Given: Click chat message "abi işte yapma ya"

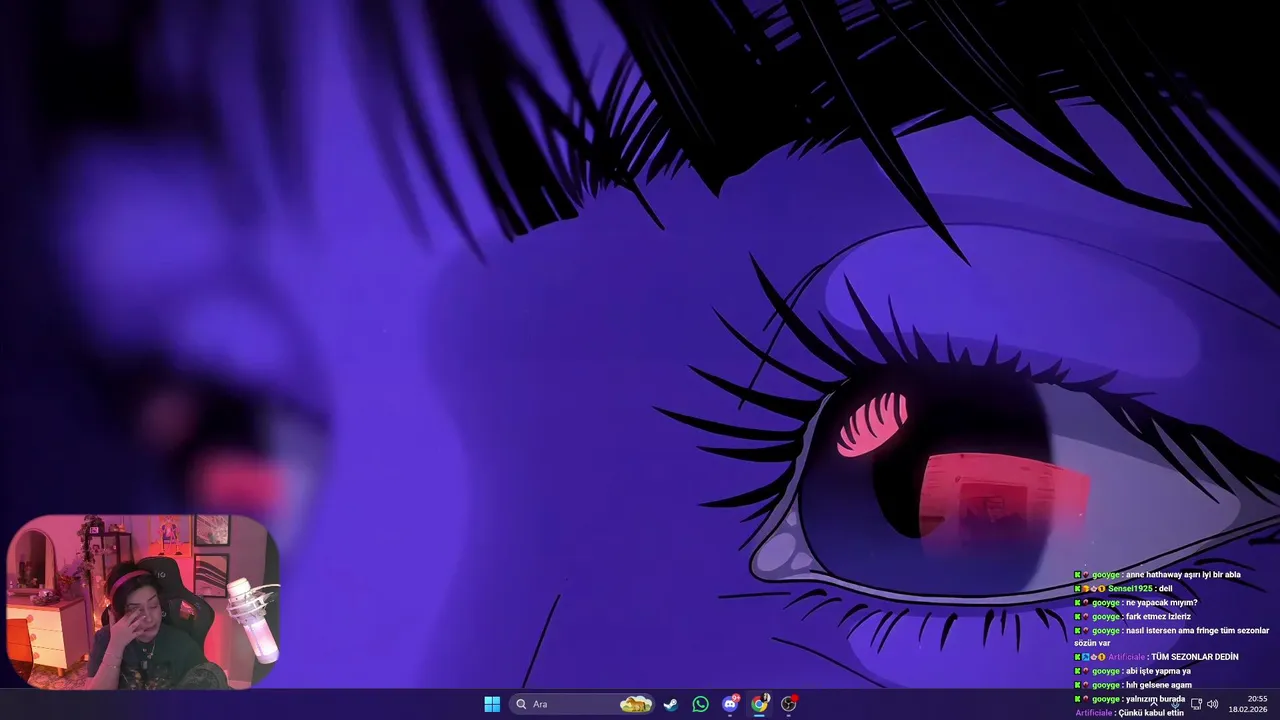Looking at the screenshot, I should 1158,671.
